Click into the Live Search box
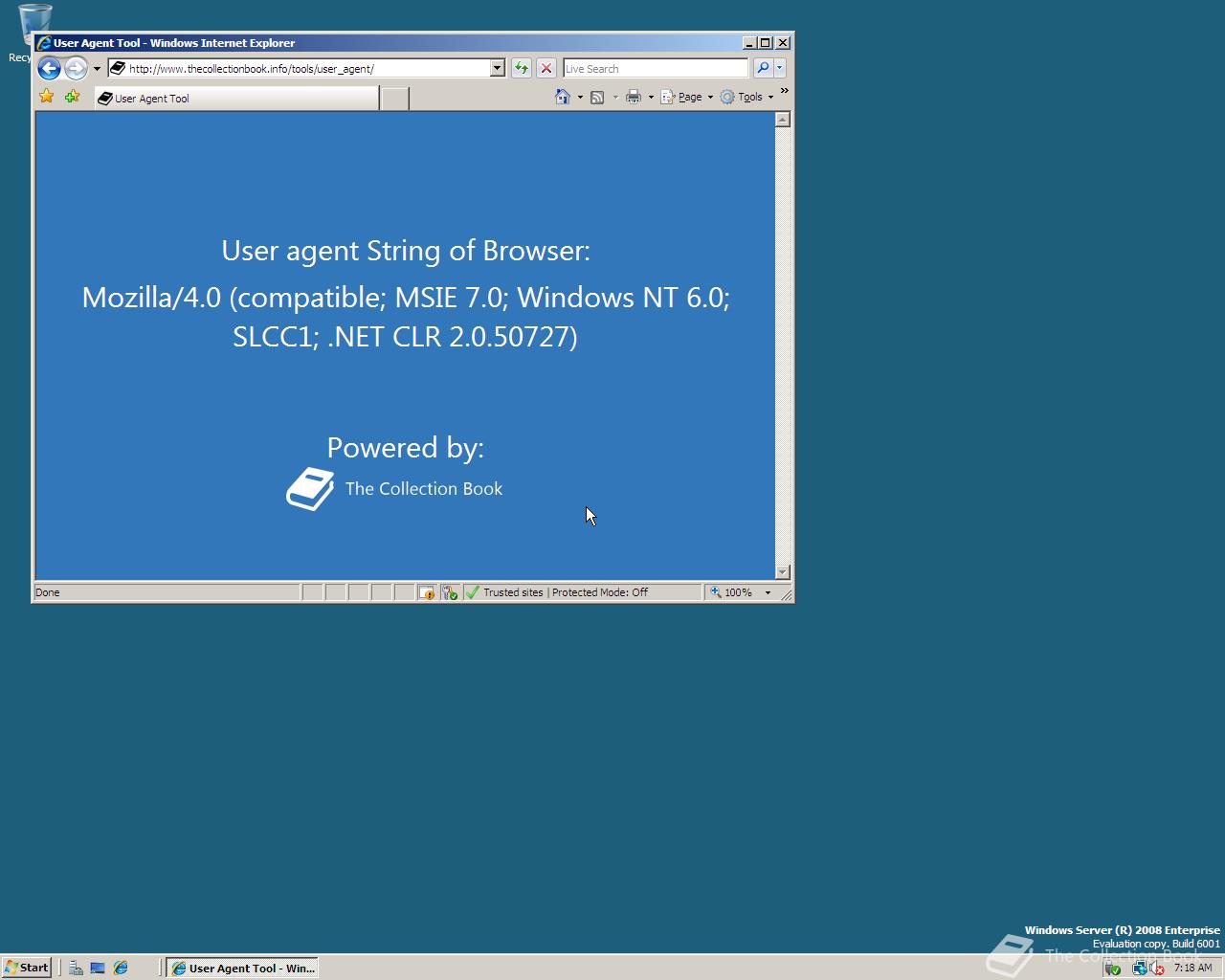Screen dimensions: 1225x980 pyautogui.click(x=655, y=68)
